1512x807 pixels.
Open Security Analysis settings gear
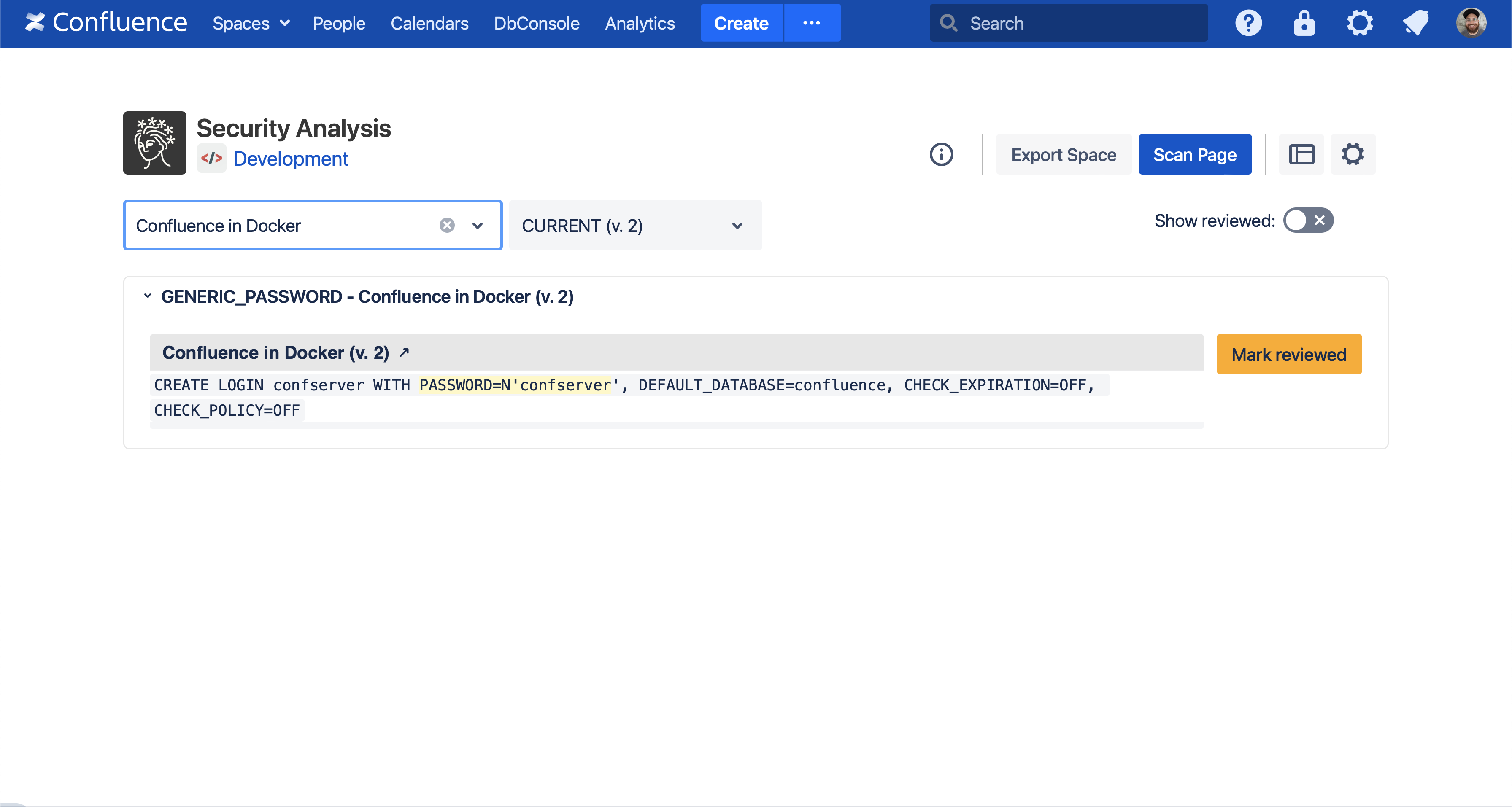coord(1353,155)
